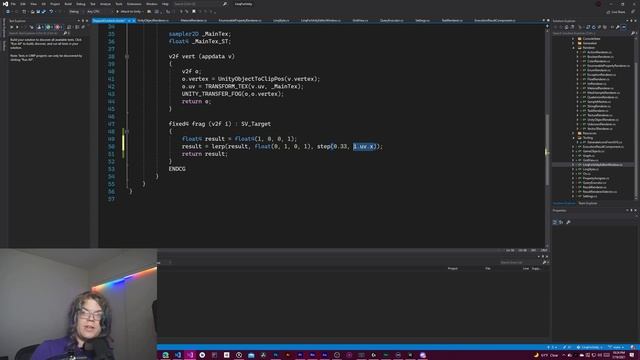Collapse the Renderers folder in Solution Explorer

pos(574,48)
